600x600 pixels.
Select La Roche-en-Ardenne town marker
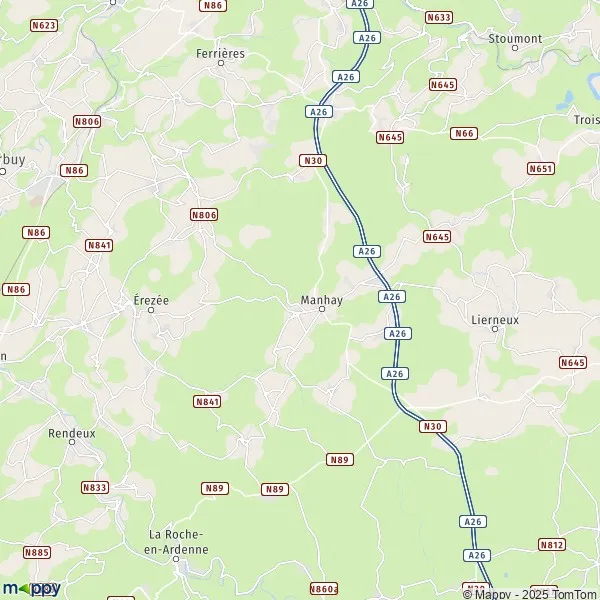(x=176, y=559)
